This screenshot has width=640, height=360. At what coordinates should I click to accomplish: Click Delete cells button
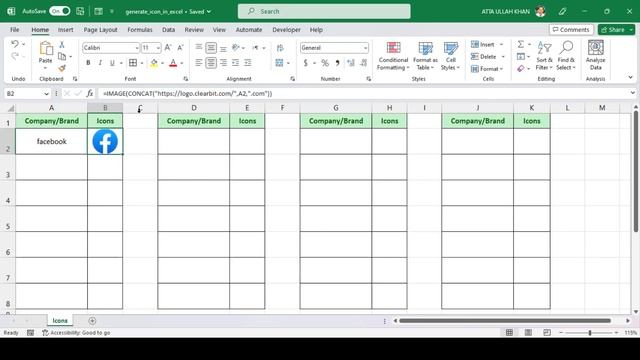tap(484, 56)
